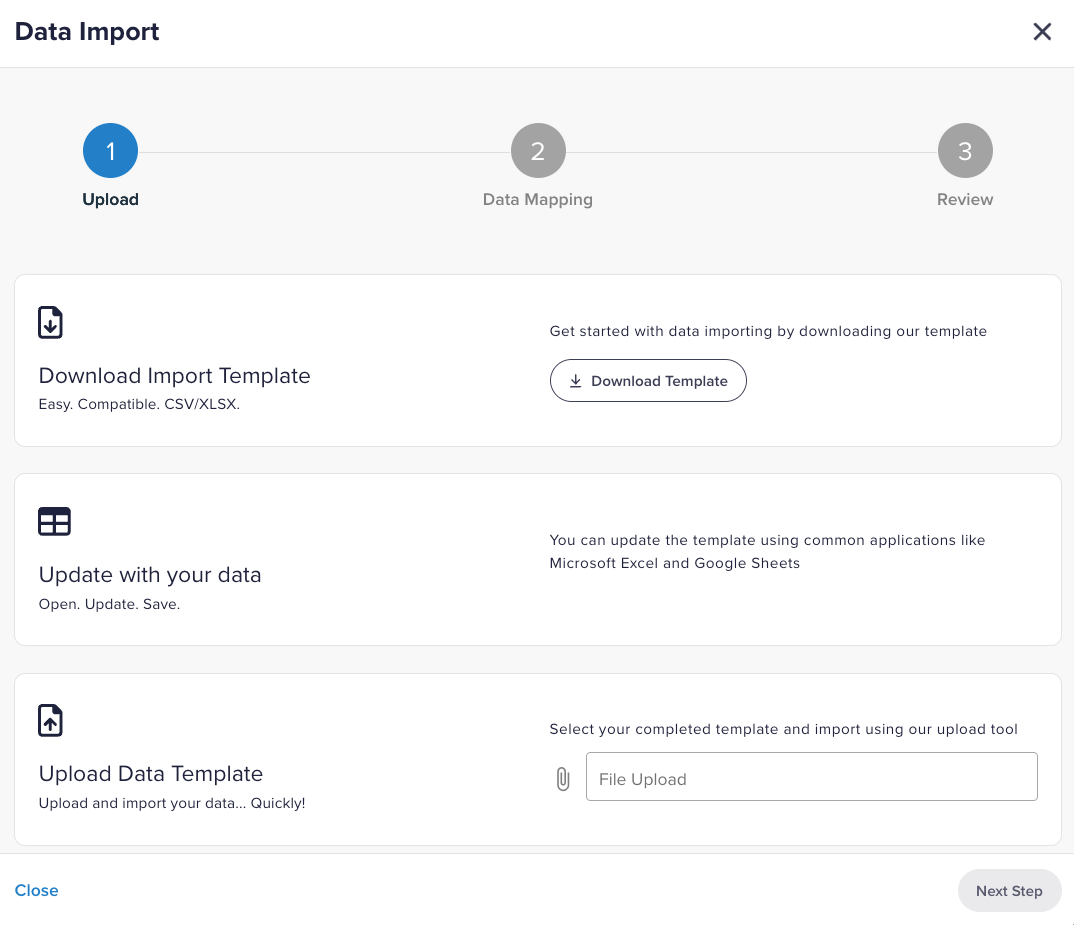
Task: Click the Next Step button
Action: click(1009, 890)
